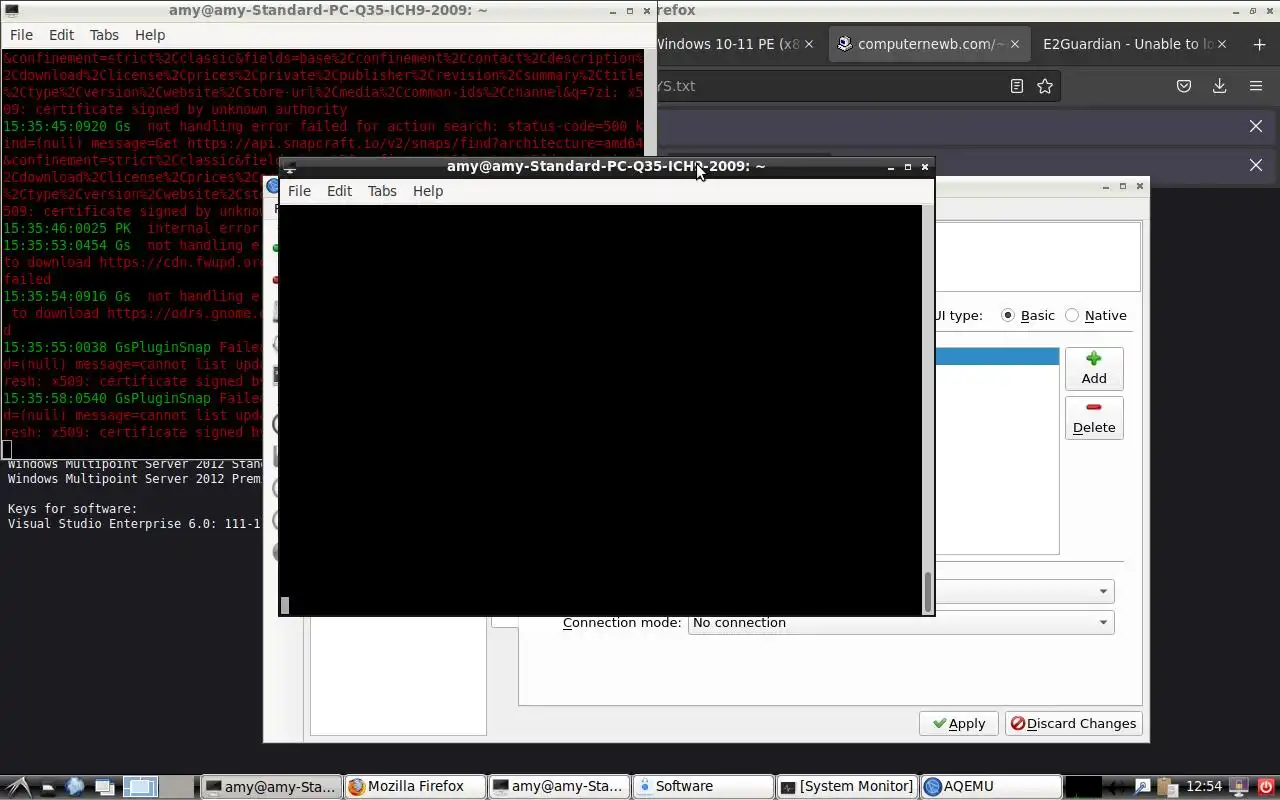Open Tabs menu in front terminal
1280x800 pixels.
click(x=382, y=191)
